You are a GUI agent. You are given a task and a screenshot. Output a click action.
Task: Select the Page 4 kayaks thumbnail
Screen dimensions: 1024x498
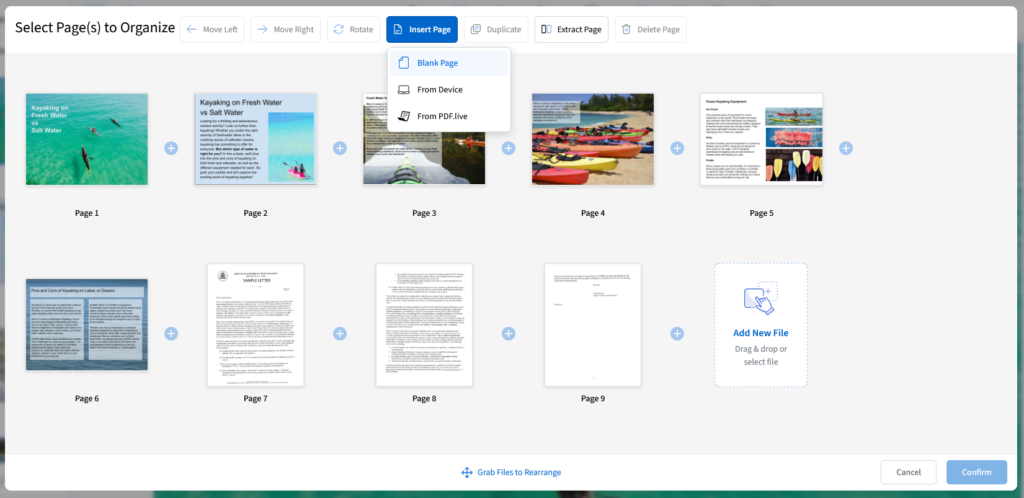pyautogui.click(x=593, y=139)
